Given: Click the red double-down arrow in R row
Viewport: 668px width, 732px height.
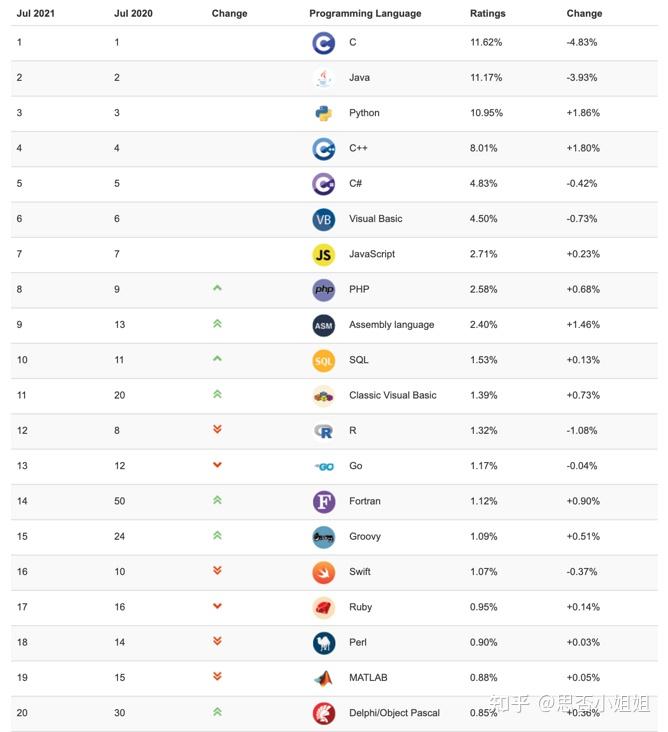Looking at the screenshot, I should click(x=217, y=430).
